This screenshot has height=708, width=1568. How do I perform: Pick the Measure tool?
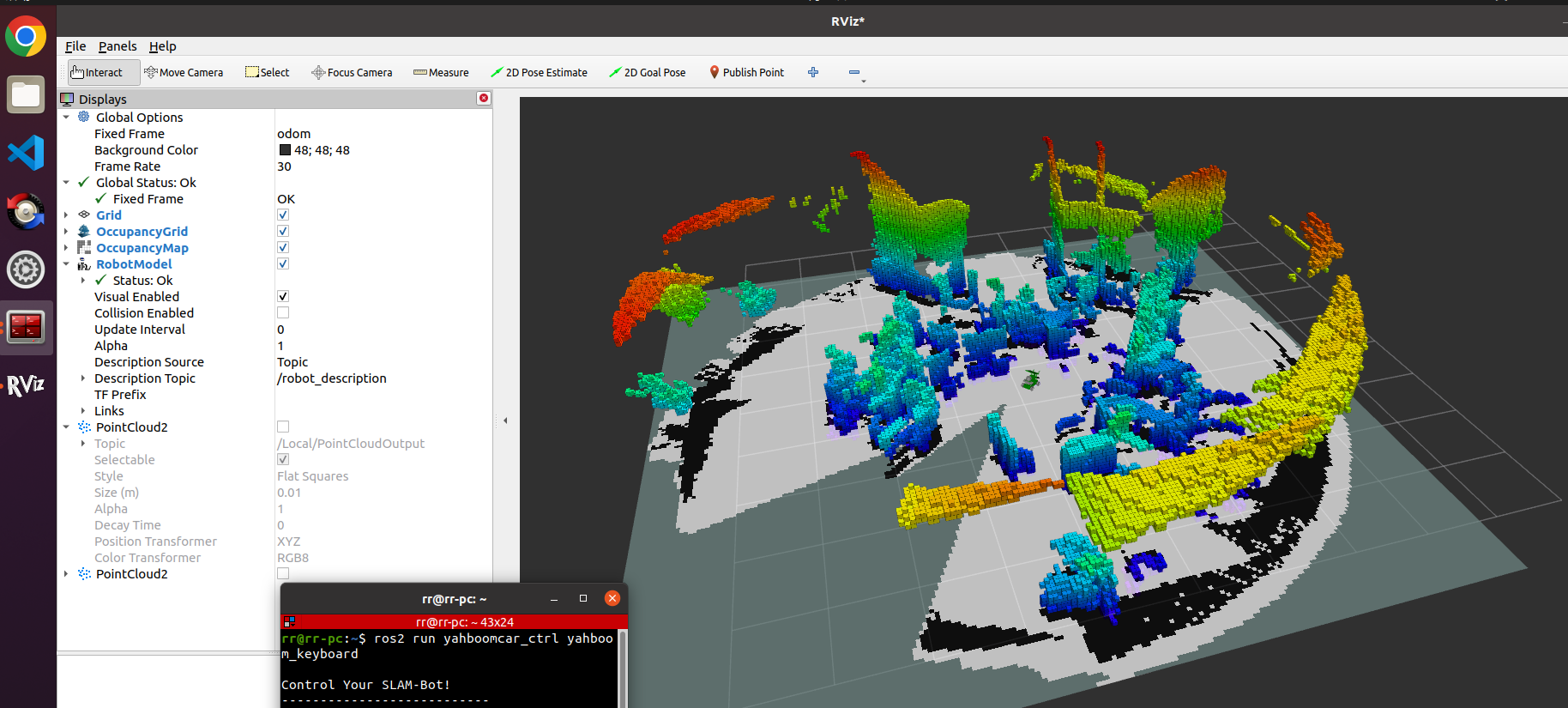[x=441, y=73]
